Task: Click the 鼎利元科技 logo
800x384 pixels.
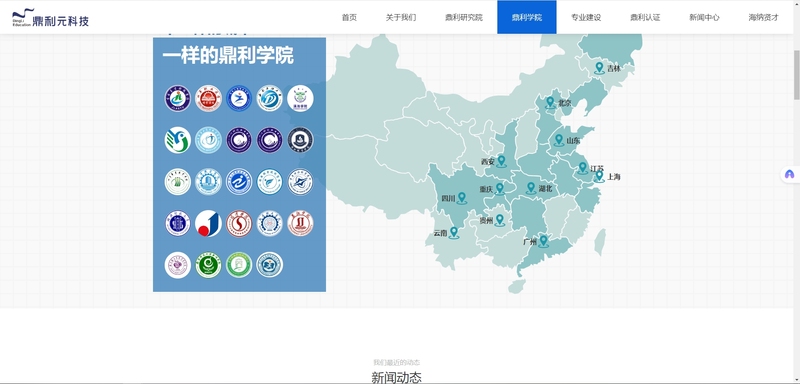Action: point(51,18)
